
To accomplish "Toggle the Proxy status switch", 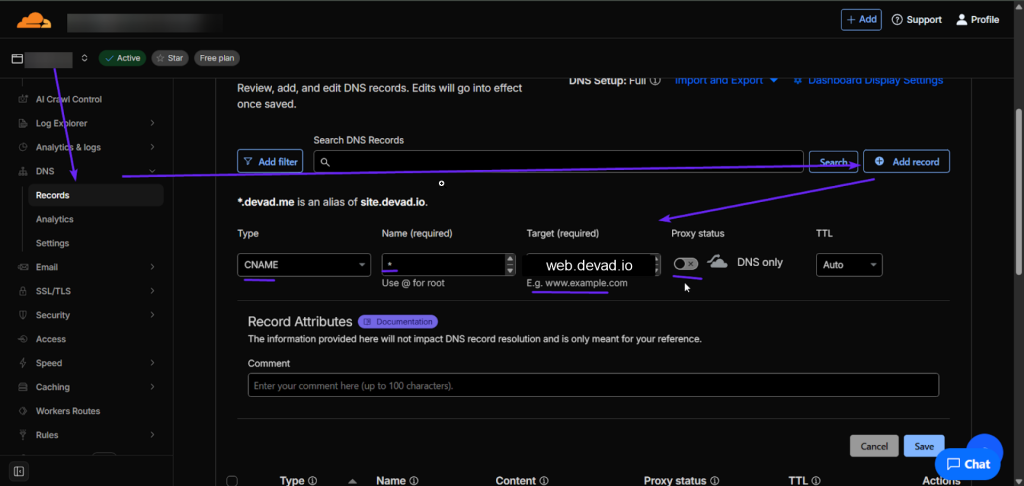I will (x=686, y=263).
